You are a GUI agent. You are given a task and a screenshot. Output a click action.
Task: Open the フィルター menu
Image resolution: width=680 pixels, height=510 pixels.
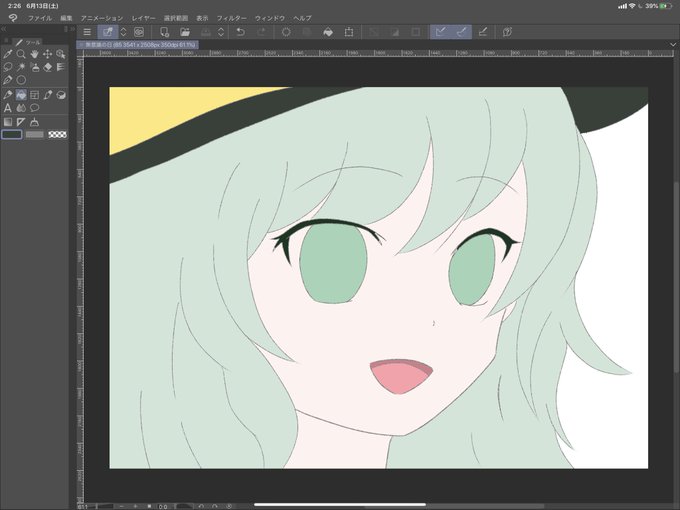(232, 18)
